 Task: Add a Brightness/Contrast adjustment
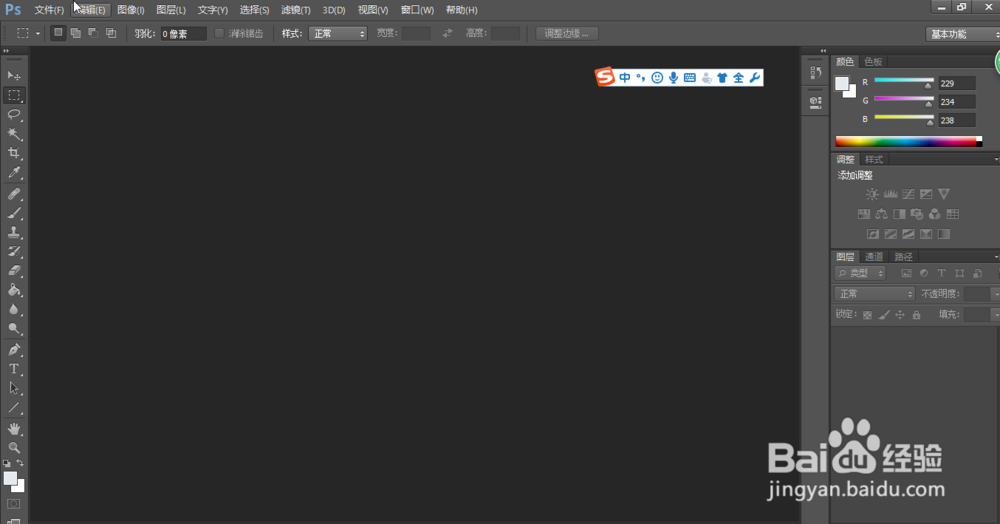872,194
